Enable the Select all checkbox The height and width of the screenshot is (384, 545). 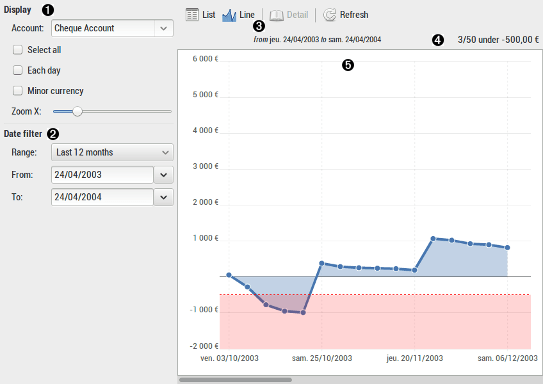(18, 50)
